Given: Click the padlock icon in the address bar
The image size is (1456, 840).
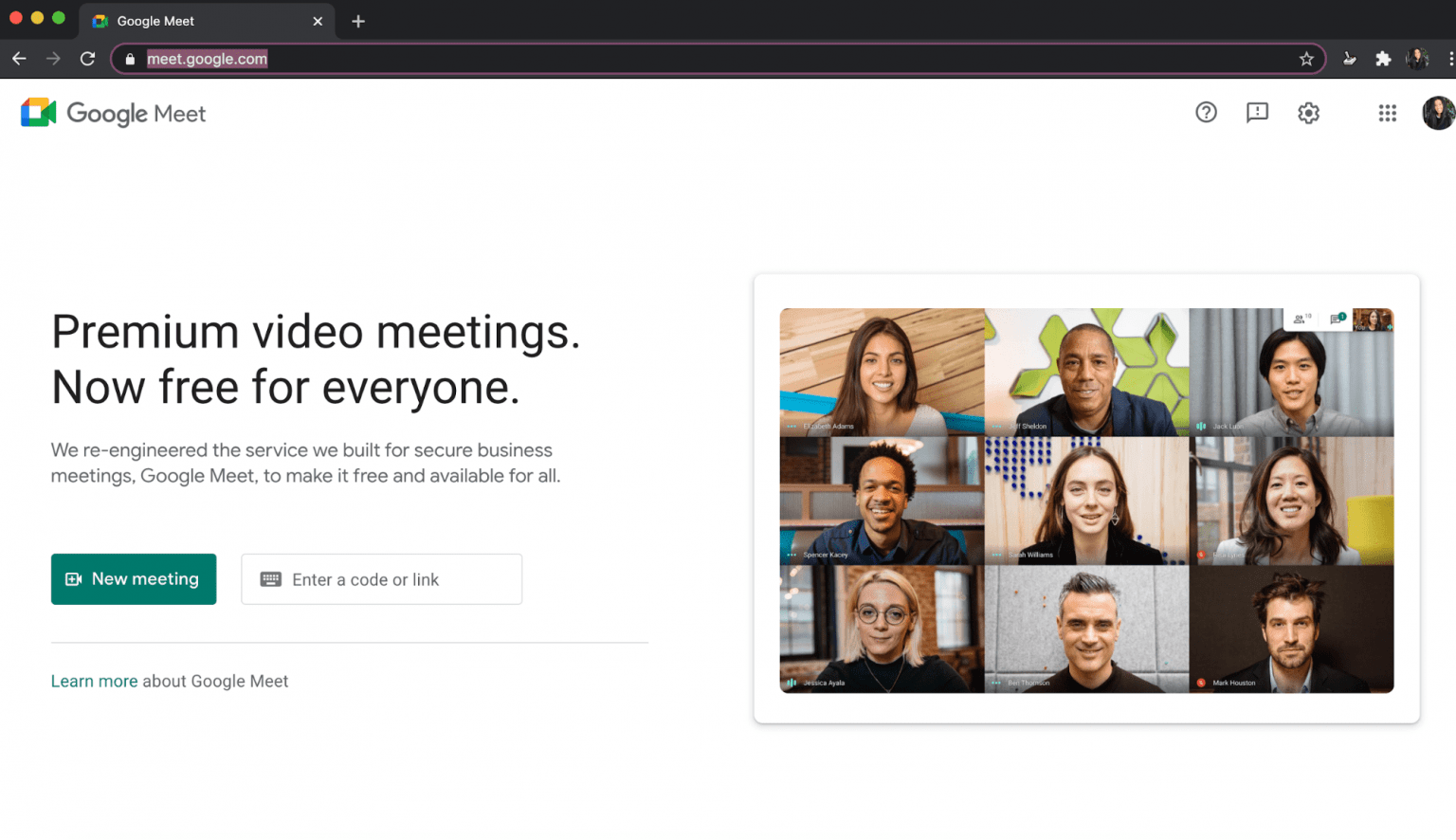Looking at the screenshot, I should 130,58.
